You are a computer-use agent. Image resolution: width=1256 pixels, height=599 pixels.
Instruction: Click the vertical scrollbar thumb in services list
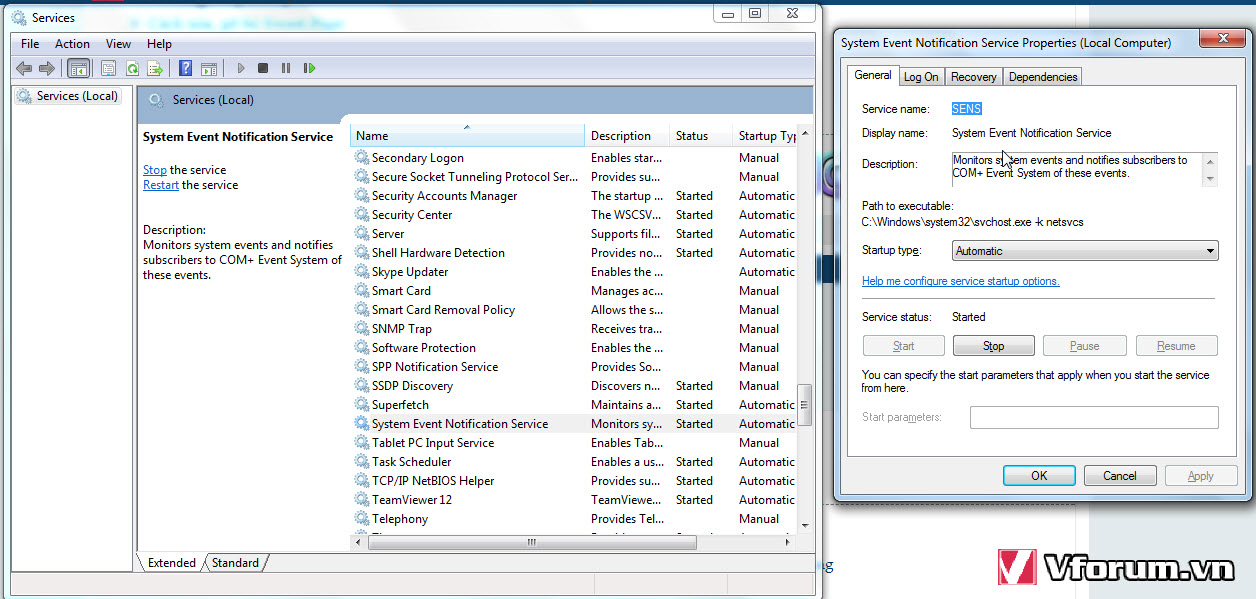tap(804, 405)
